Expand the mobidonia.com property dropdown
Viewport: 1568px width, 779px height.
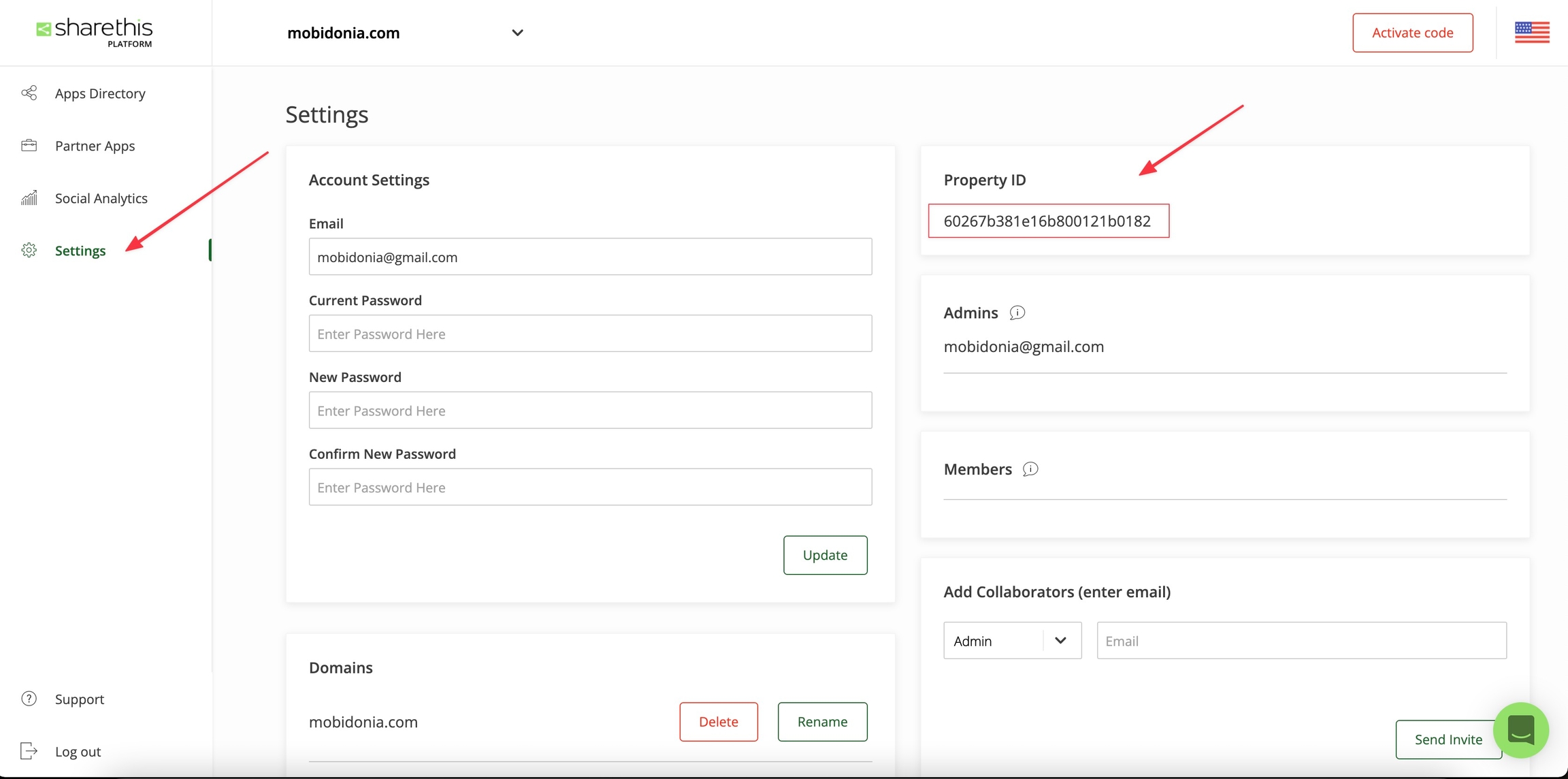tap(517, 33)
